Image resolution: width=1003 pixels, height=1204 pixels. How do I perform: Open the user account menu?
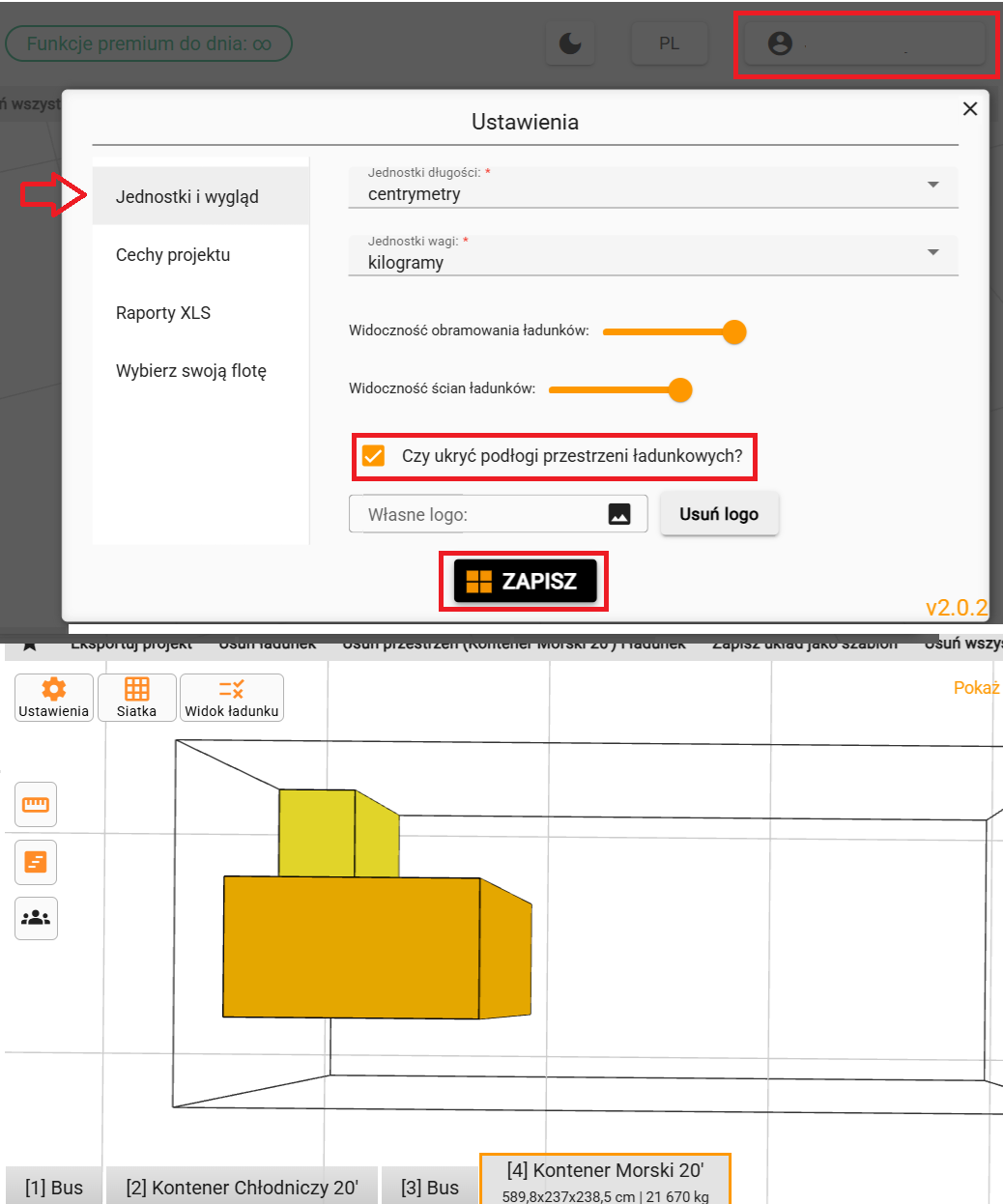point(864,43)
